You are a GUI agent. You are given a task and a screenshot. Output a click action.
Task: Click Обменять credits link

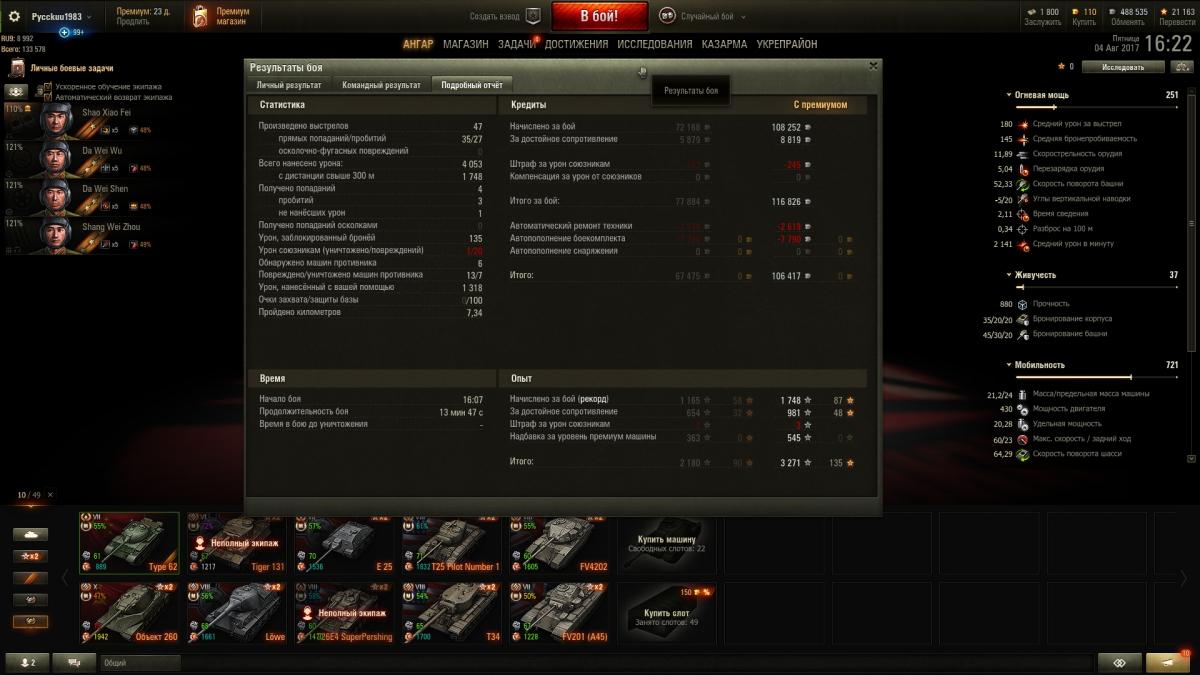click(1127, 22)
